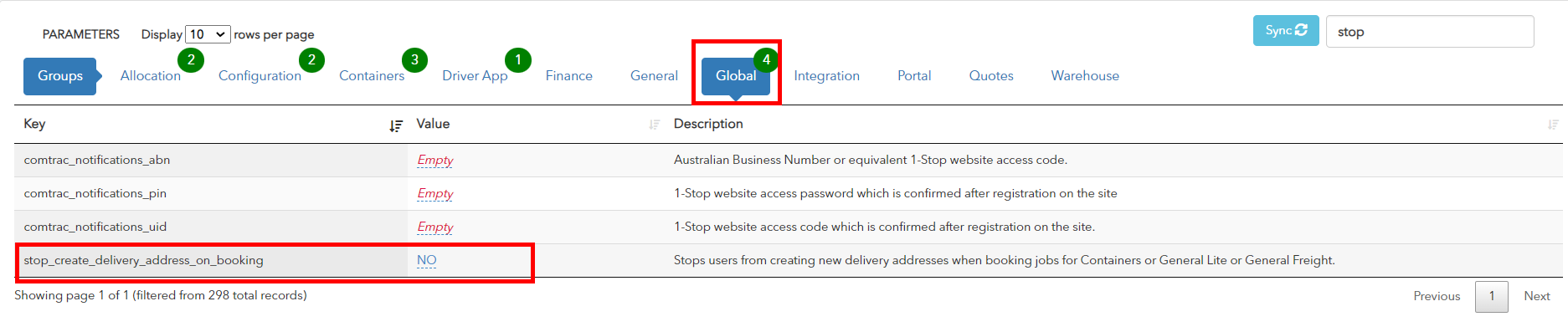
Task: Click the green badge on Driver App tab
Action: tap(518, 59)
